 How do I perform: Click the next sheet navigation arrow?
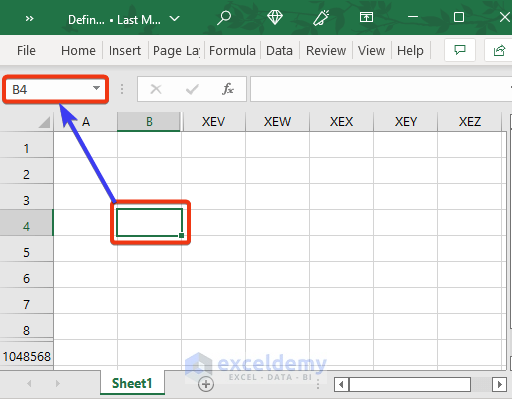pyautogui.click(x=58, y=383)
